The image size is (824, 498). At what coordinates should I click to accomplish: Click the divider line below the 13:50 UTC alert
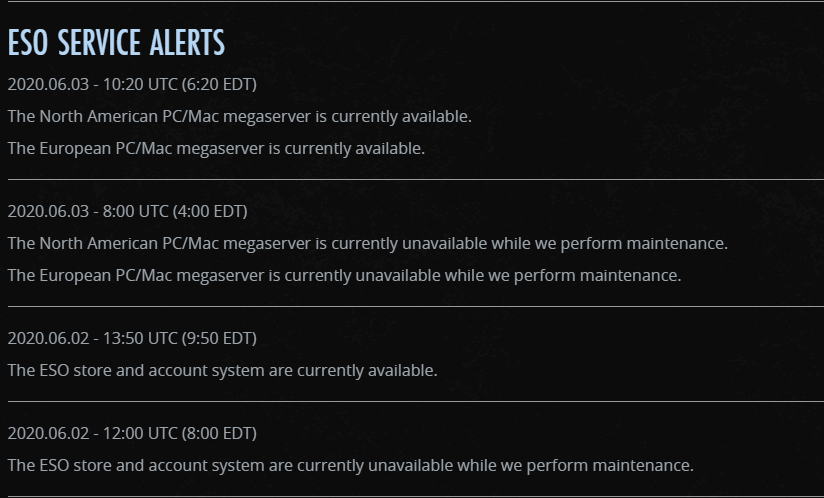412,402
